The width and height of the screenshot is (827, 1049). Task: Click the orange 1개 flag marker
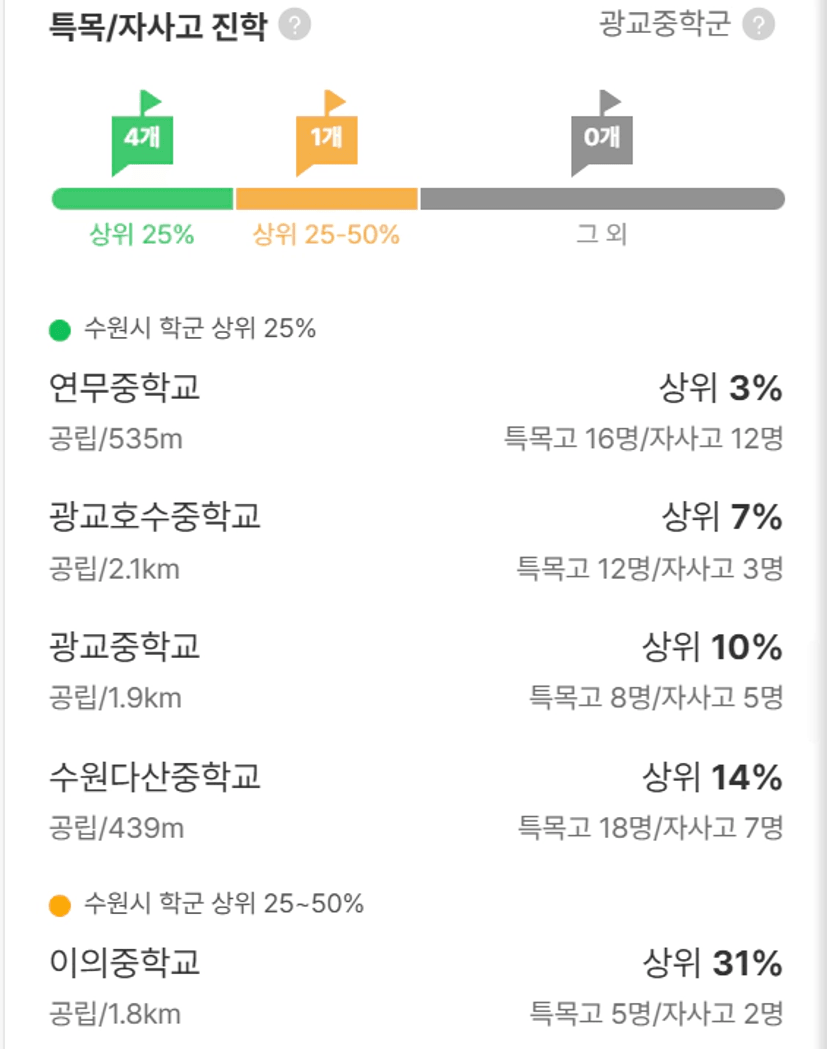pyautogui.click(x=327, y=133)
